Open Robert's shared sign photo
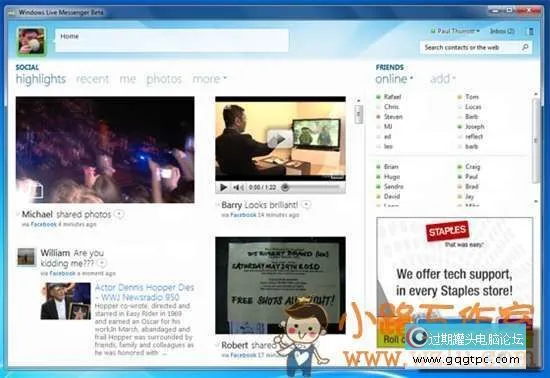 [x=280, y=285]
